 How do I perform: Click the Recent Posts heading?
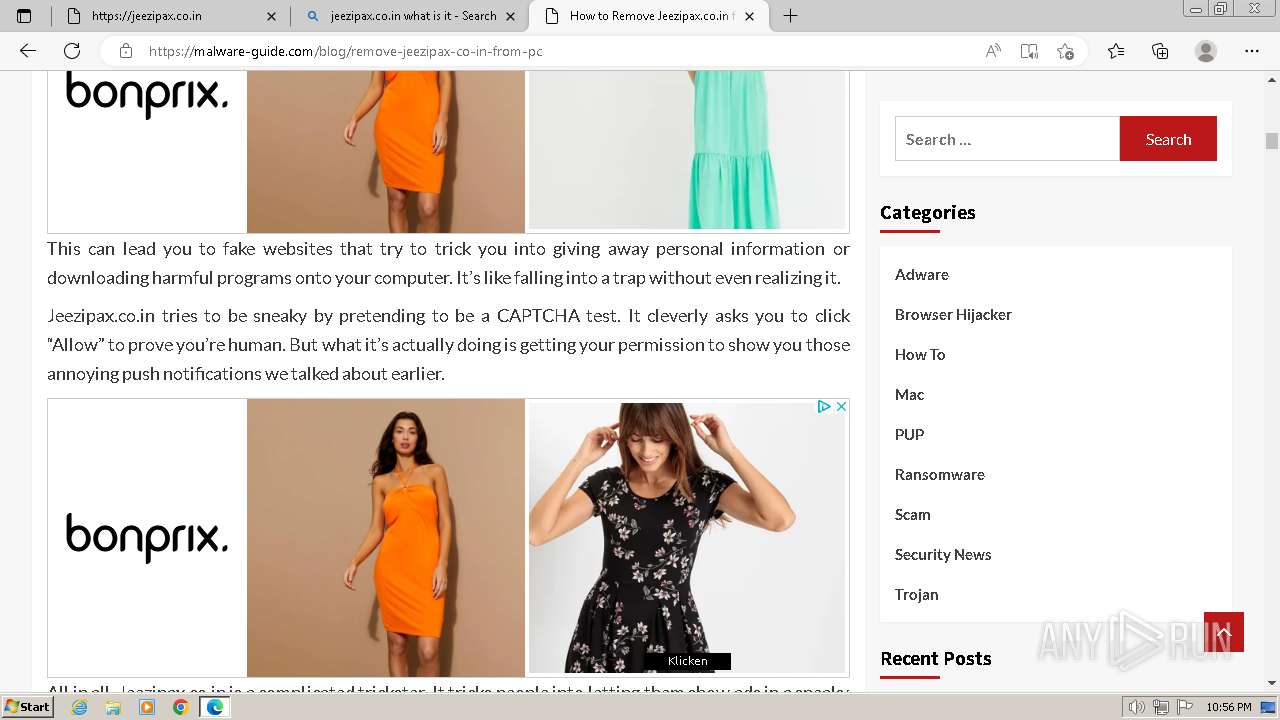coord(936,658)
